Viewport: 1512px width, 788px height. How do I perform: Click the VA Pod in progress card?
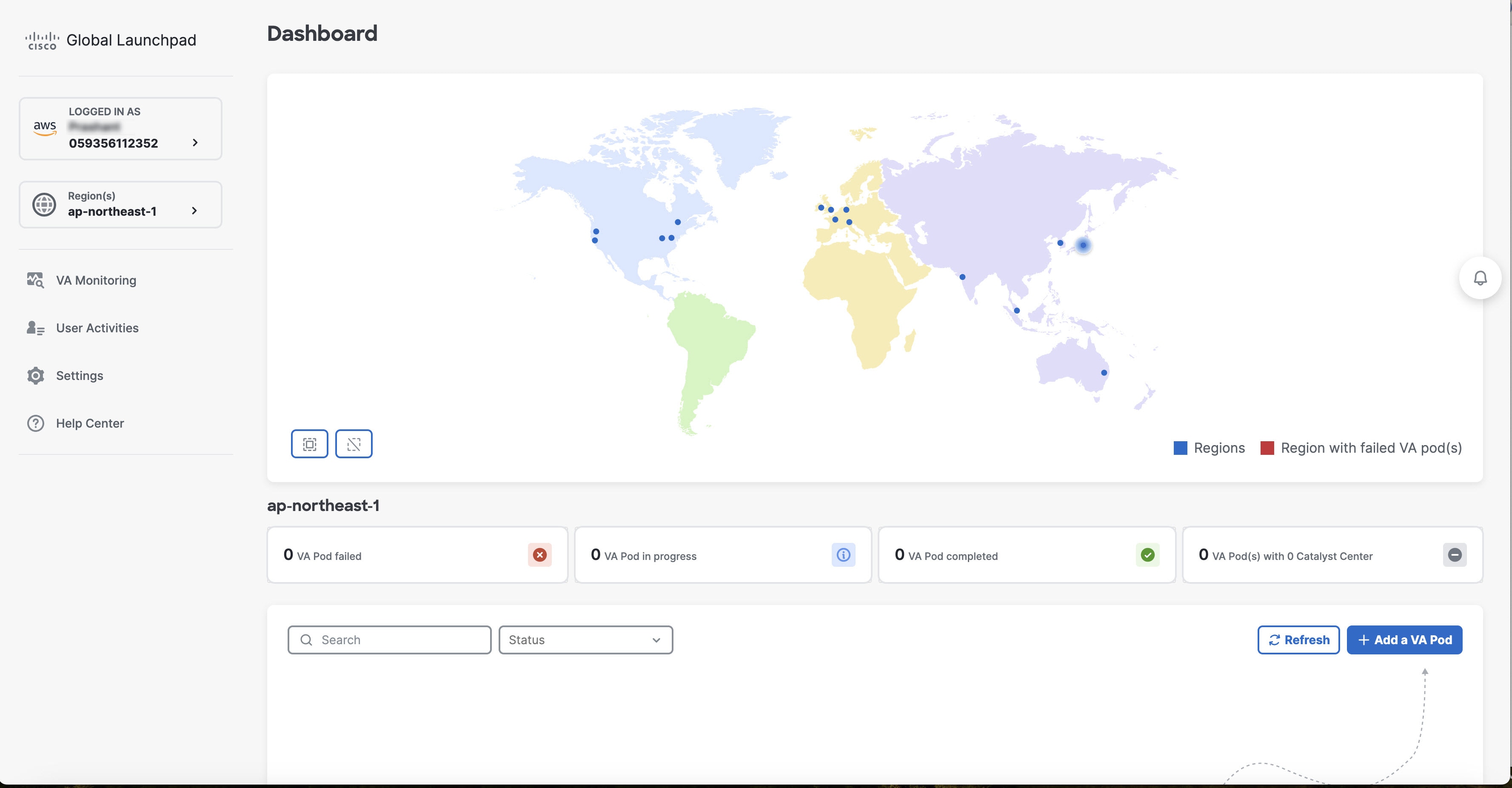pyautogui.click(x=722, y=555)
